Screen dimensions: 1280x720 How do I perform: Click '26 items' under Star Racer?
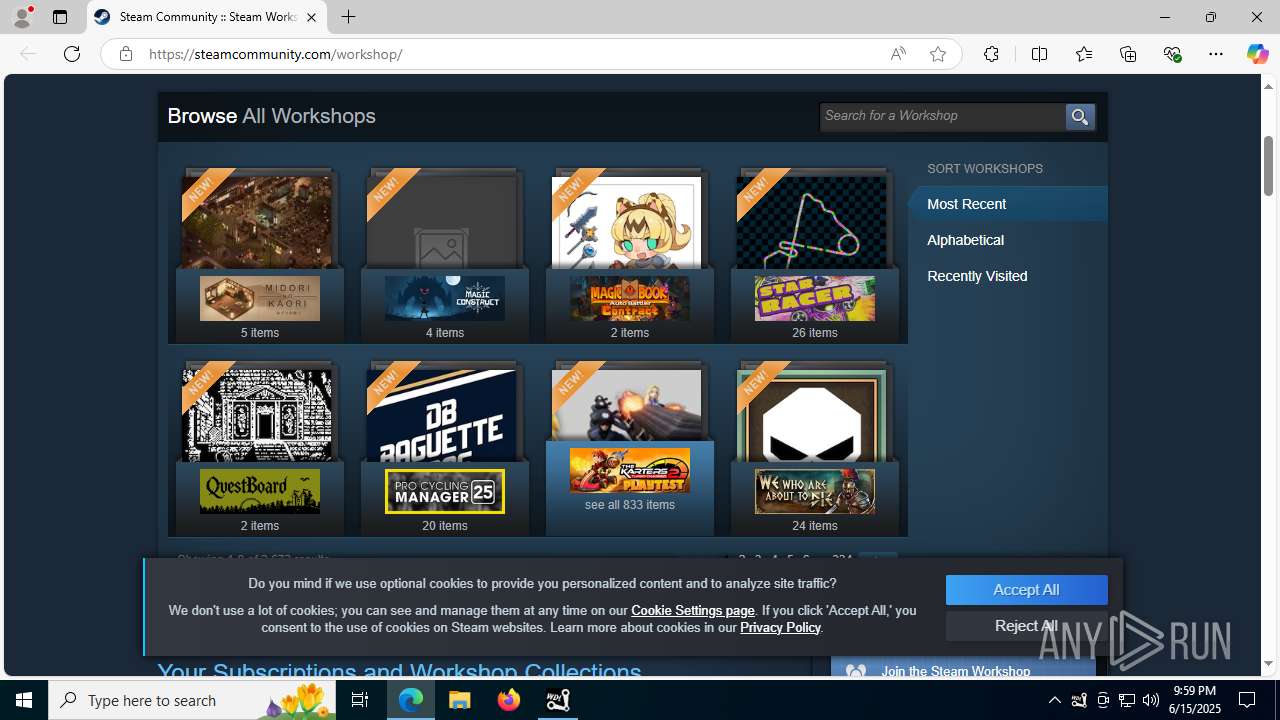tap(815, 333)
